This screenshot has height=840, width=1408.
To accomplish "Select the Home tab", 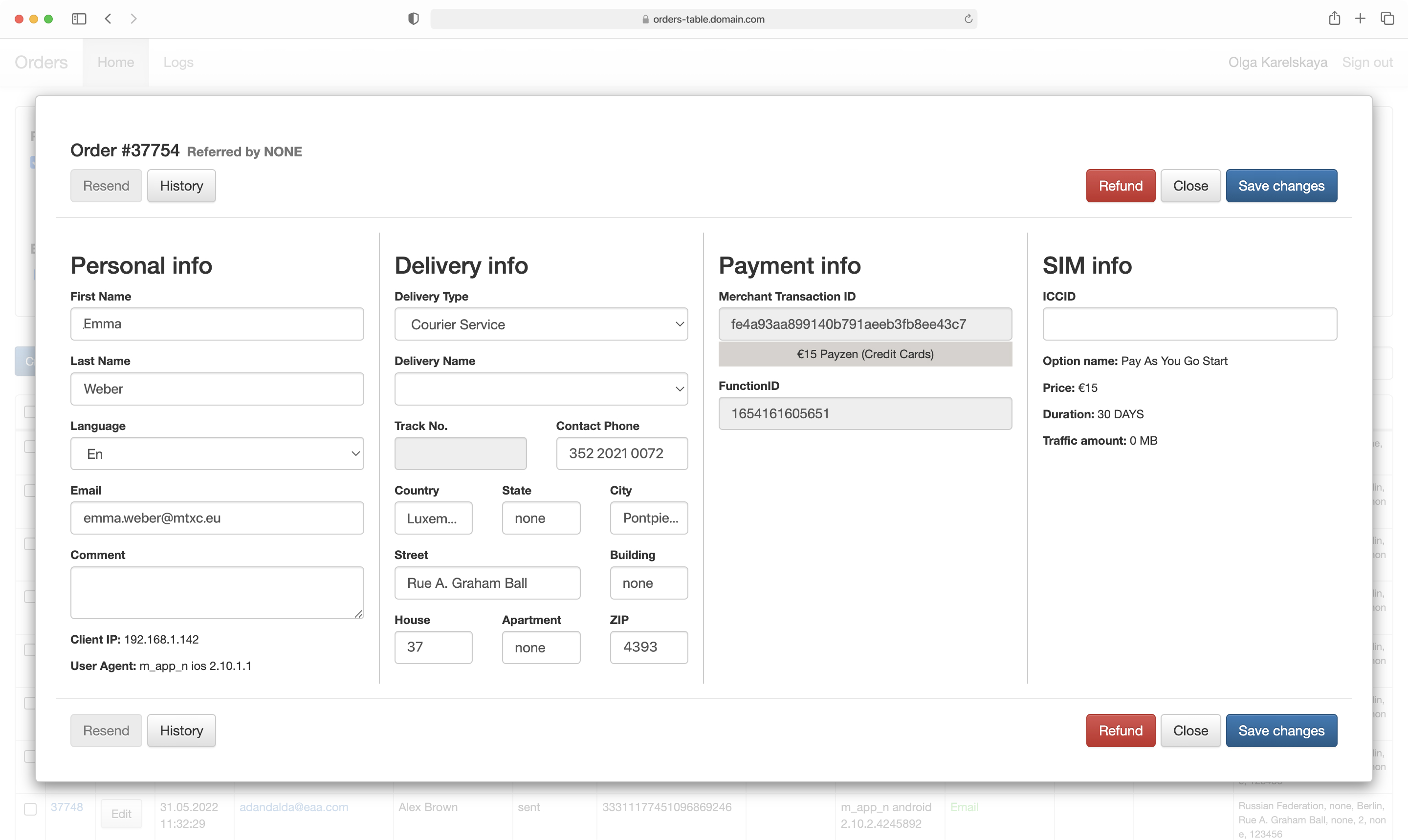I will point(115,62).
